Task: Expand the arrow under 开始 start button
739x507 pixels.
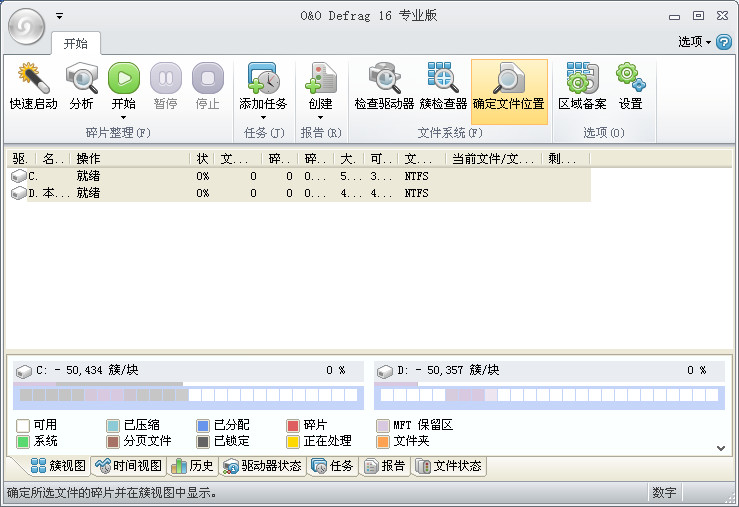Action: [123, 117]
